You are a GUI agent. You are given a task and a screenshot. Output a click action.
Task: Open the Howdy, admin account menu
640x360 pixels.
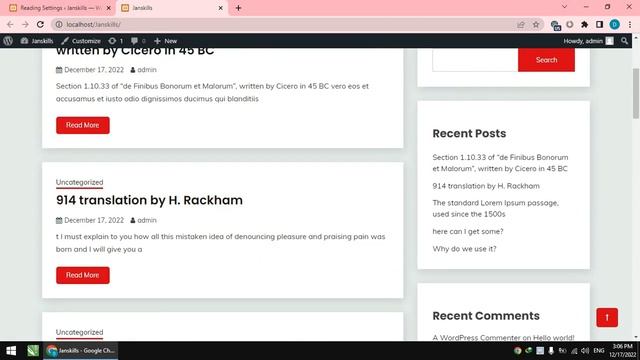(x=588, y=41)
